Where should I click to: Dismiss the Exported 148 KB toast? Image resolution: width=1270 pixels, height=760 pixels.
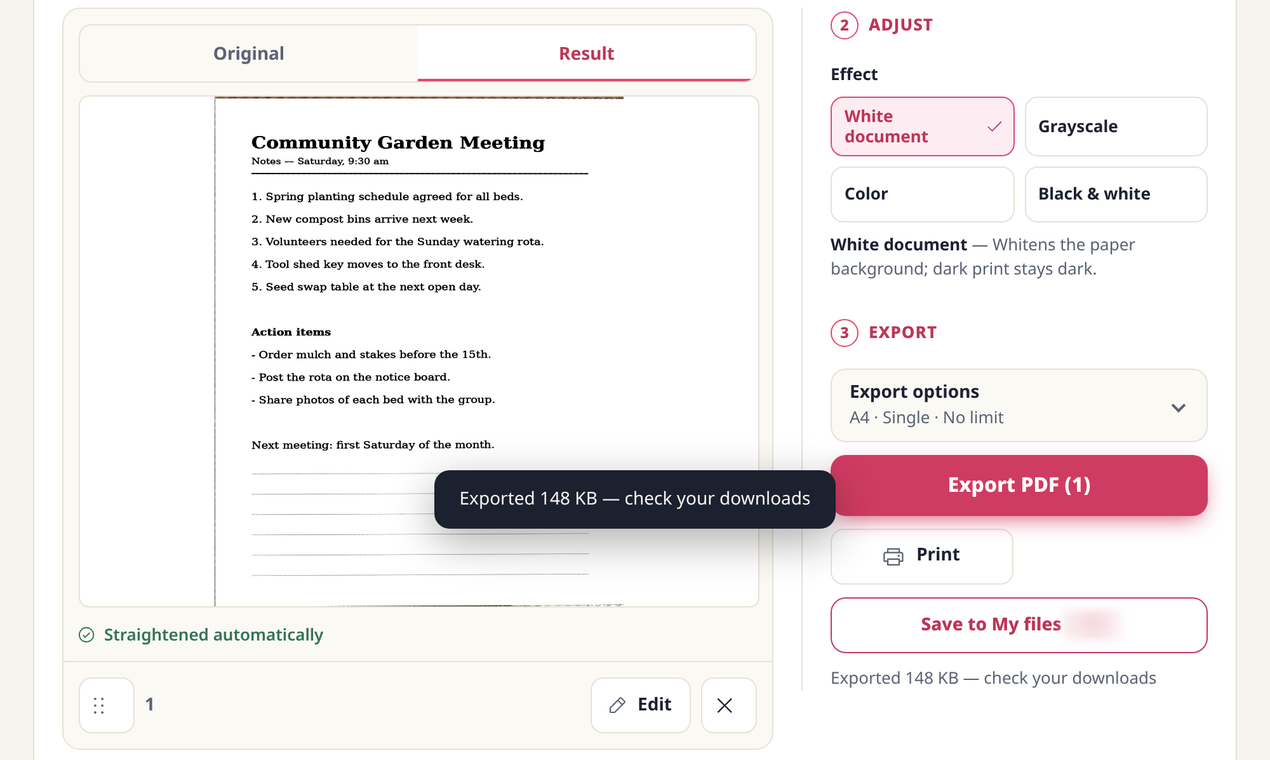635,499
